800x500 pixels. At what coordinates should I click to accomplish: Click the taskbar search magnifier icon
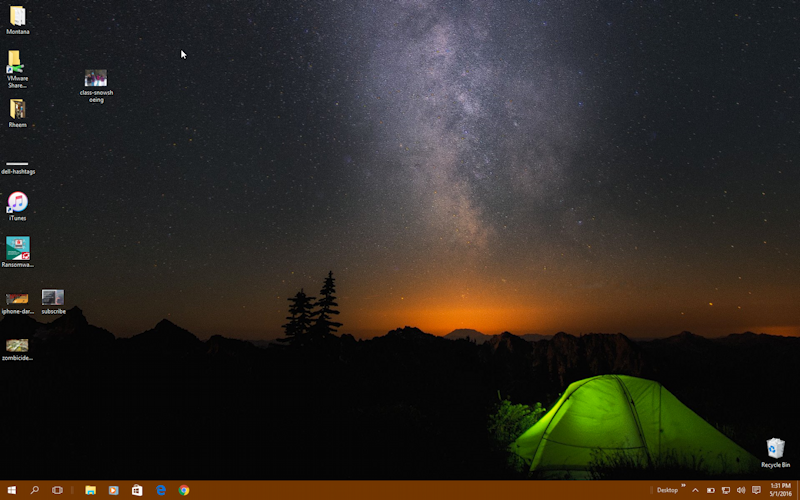34,490
